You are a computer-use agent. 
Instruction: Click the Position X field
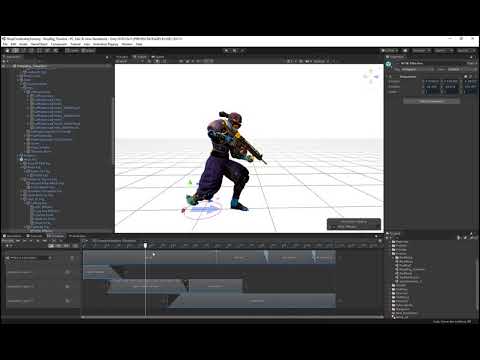431,81
